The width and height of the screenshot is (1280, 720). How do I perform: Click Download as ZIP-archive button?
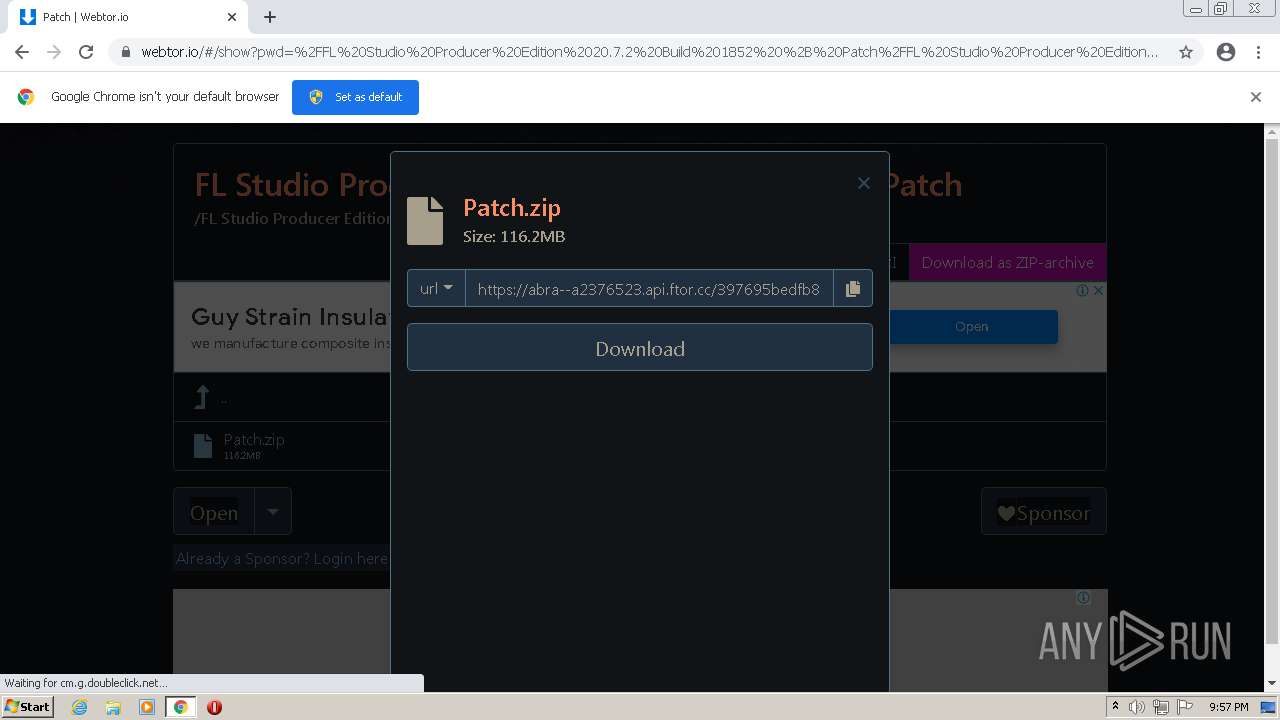1007,263
